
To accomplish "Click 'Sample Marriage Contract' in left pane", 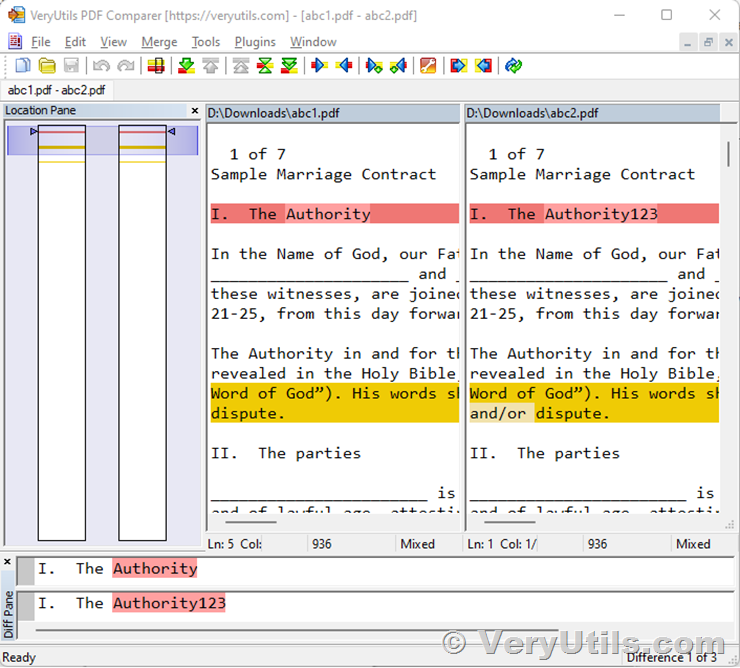I will tap(323, 174).
